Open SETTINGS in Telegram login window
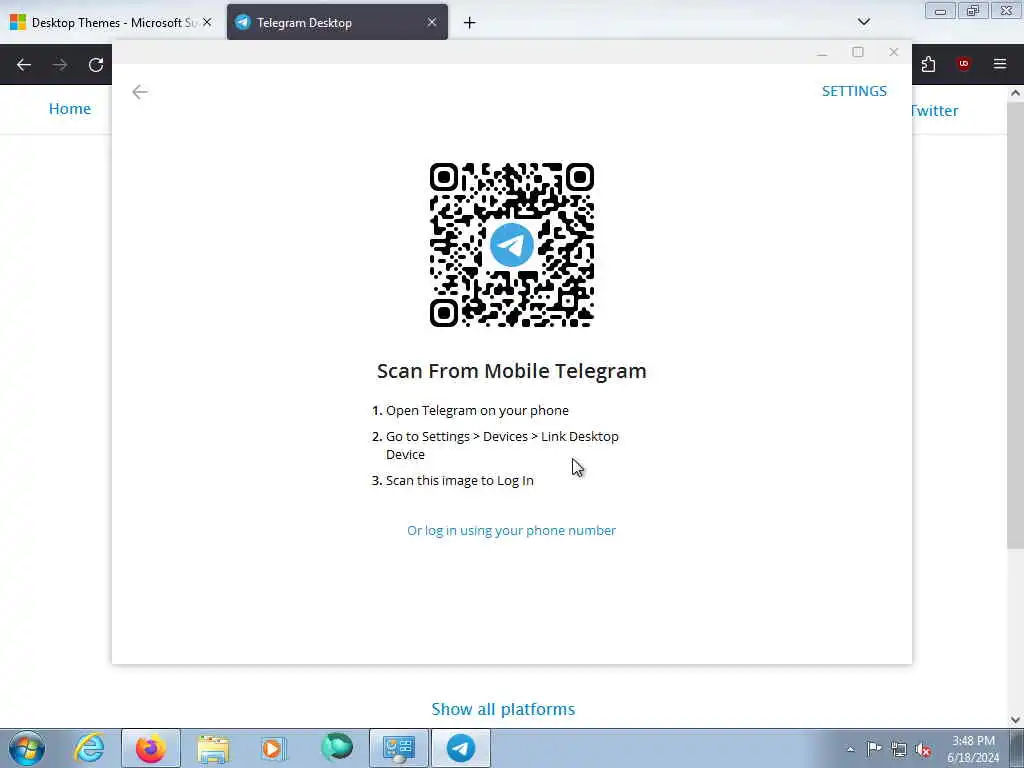The height and width of the screenshot is (768, 1024). (x=854, y=91)
